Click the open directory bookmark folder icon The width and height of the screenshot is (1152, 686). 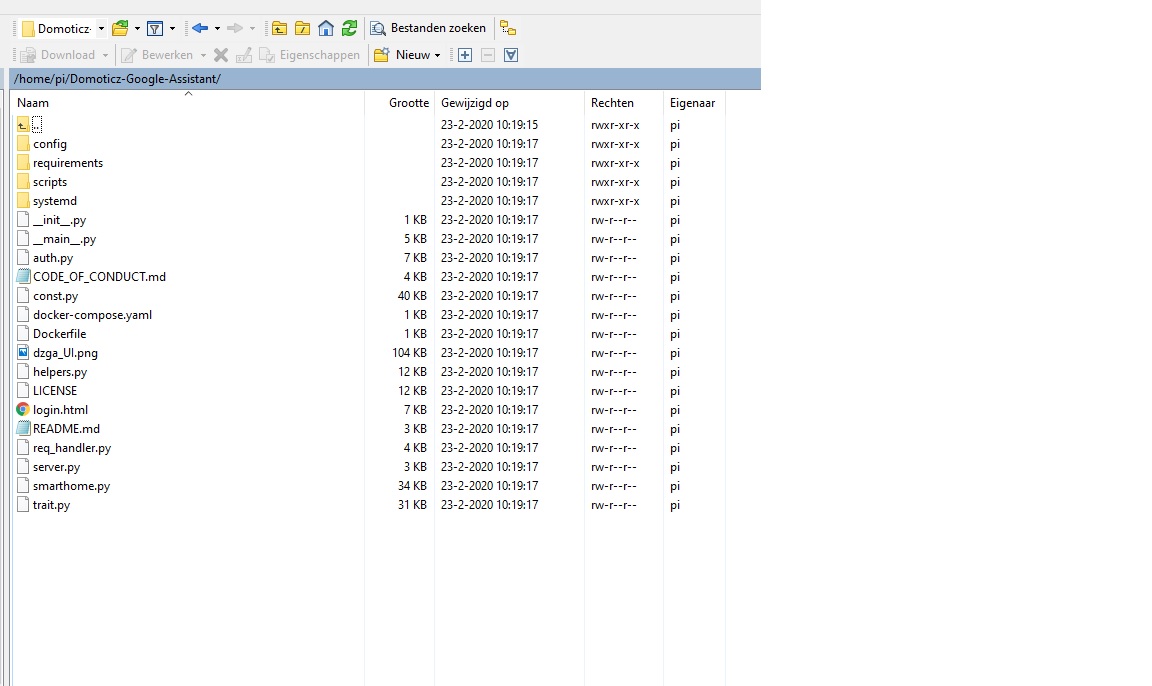120,29
